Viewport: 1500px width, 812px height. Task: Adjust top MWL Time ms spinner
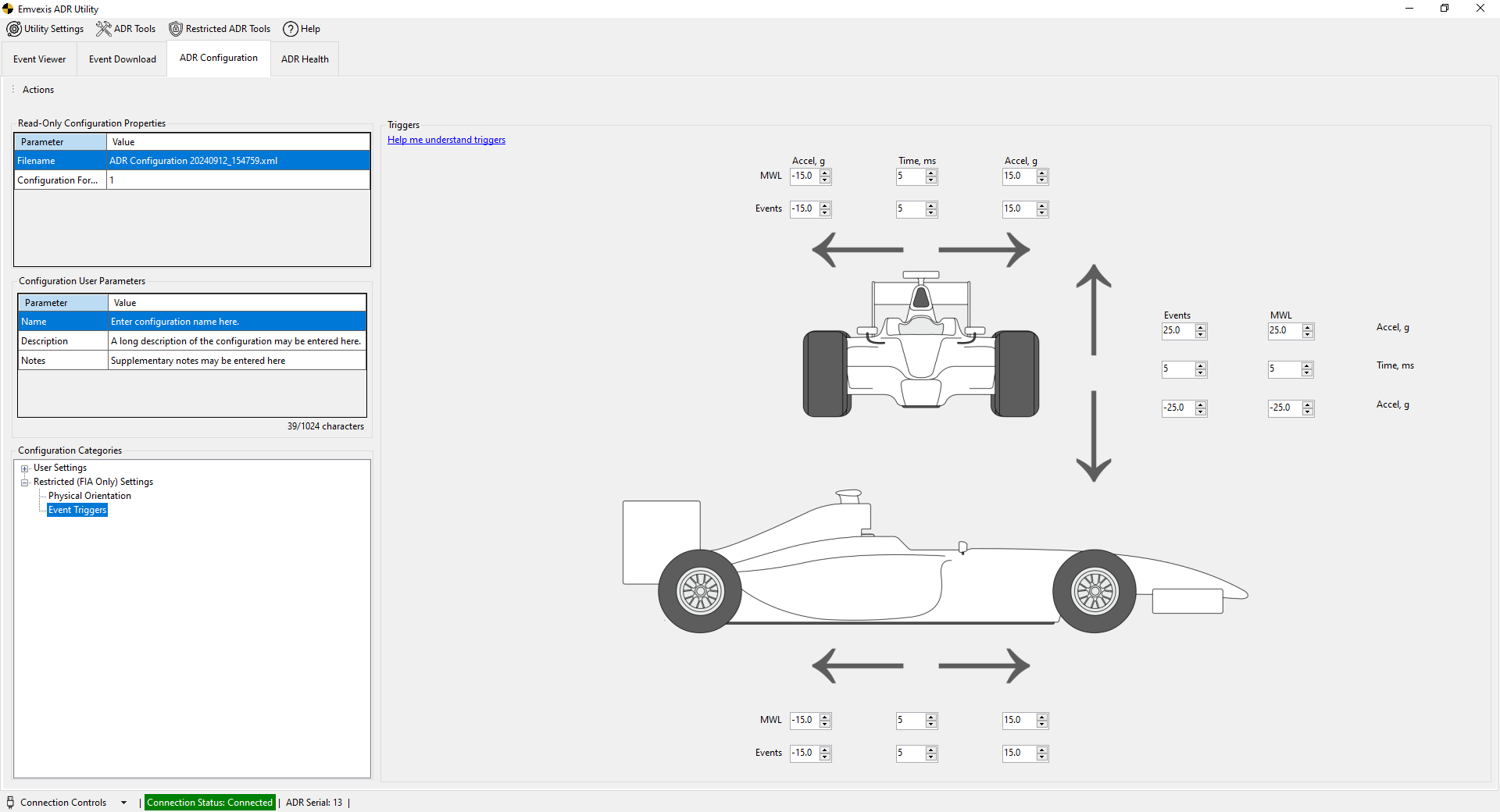[x=930, y=176]
